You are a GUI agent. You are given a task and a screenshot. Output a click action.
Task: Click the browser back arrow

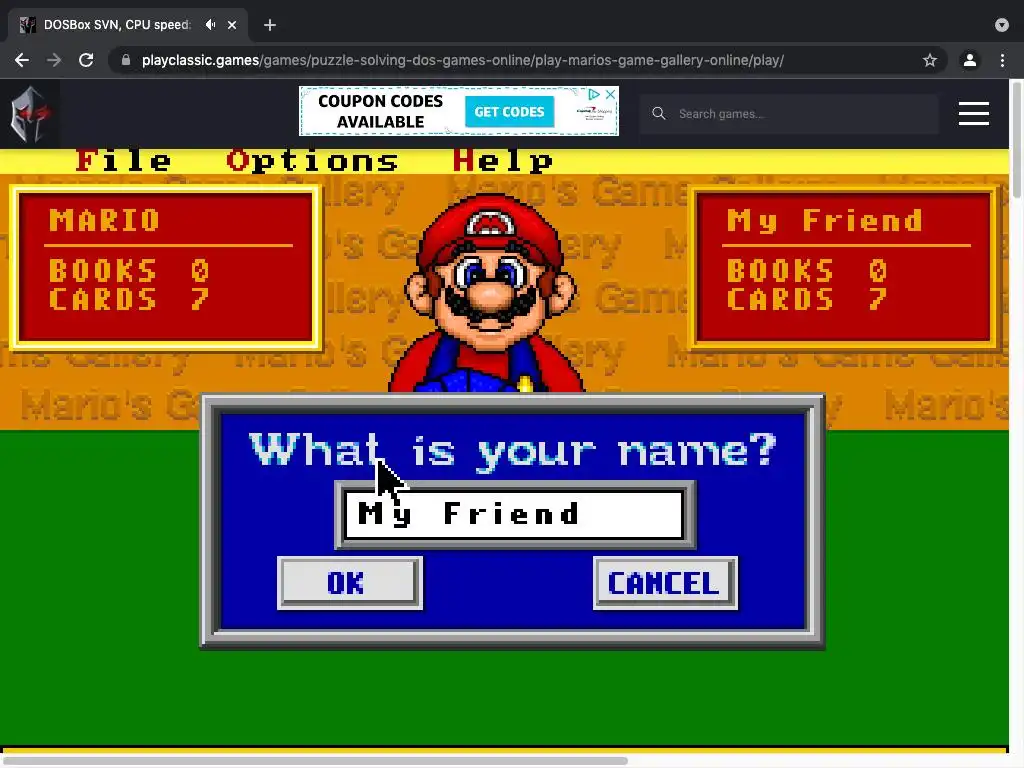coord(22,60)
